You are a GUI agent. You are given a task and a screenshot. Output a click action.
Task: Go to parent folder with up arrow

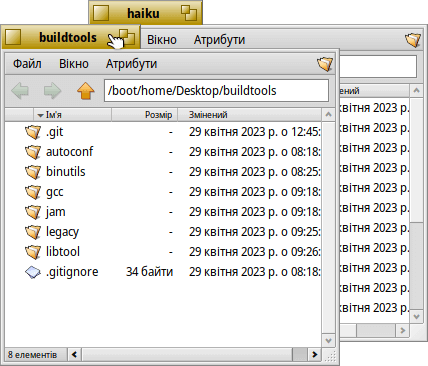click(x=86, y=91)
